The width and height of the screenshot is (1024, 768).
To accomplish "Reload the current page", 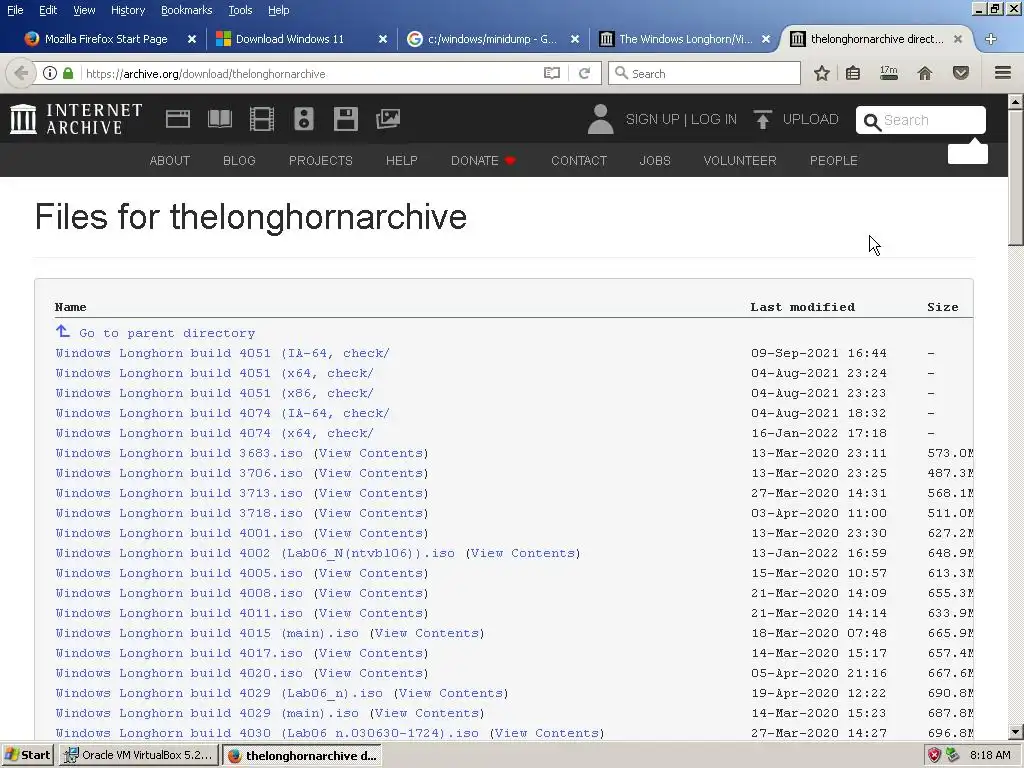I will [x=584, y=73].
